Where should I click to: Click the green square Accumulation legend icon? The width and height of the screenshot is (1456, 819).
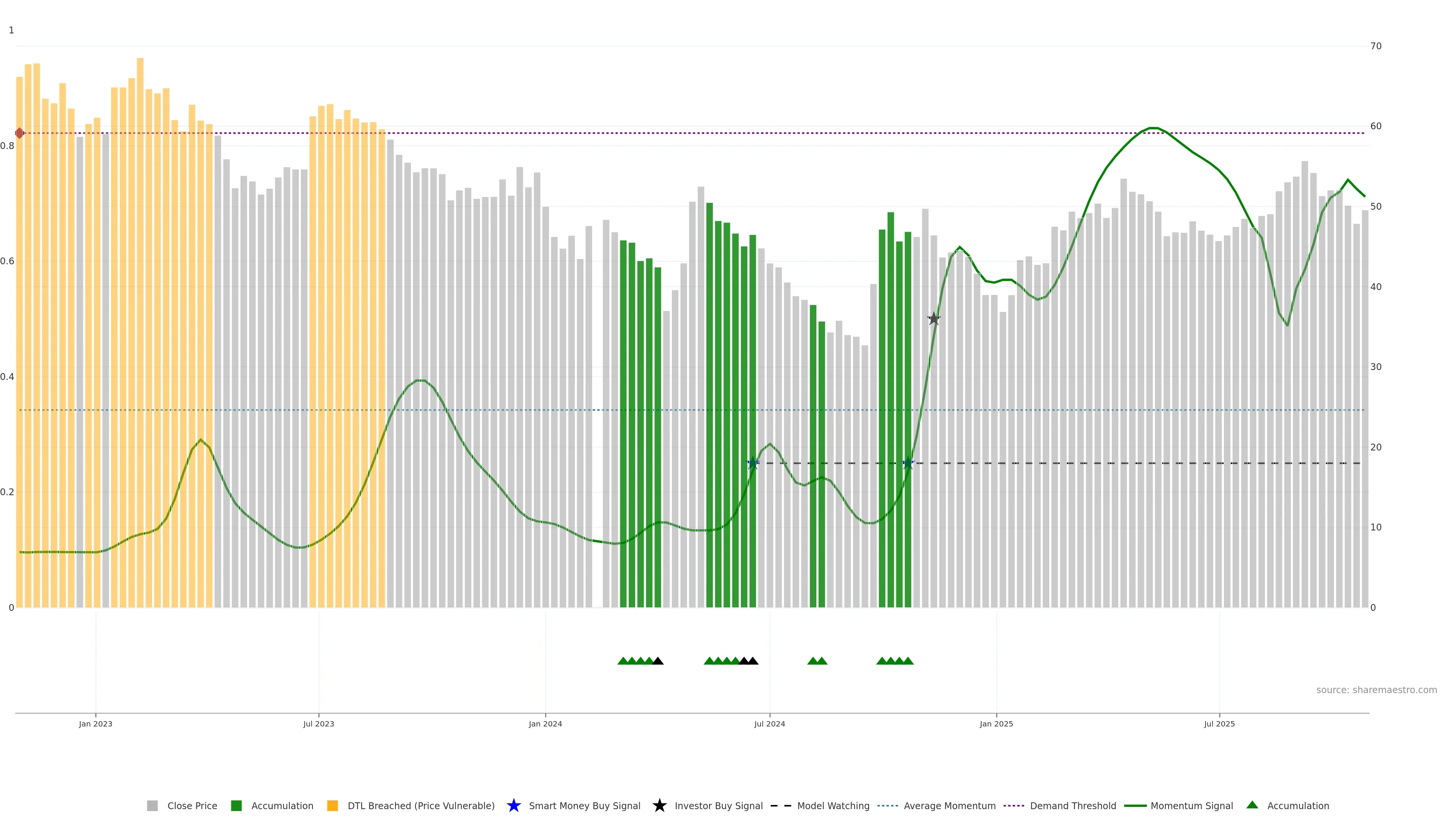click(x=236, y=805)
